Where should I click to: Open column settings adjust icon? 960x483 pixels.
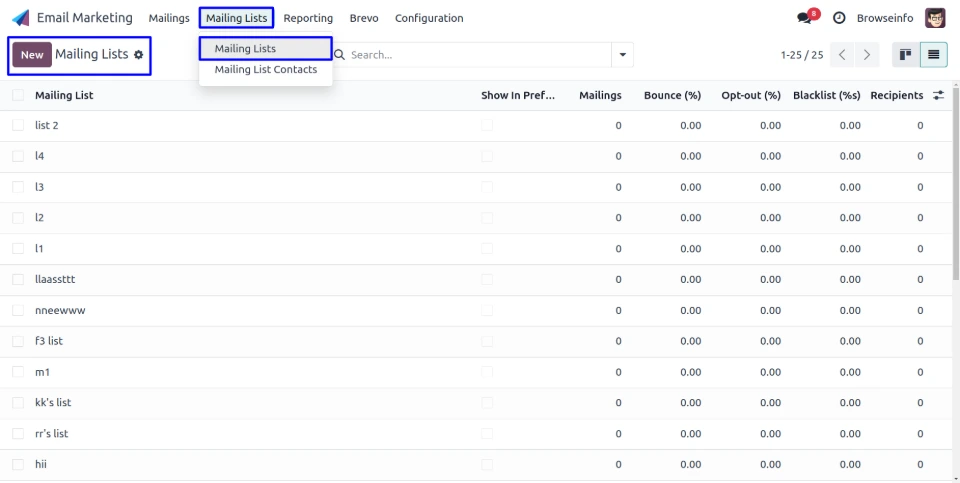pos(938,95)
